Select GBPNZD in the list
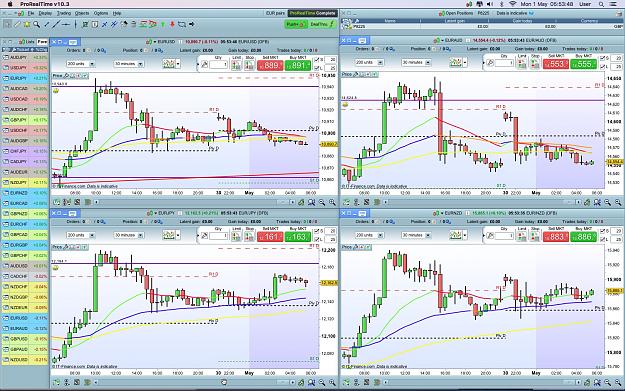 click(x=25, y=214)
